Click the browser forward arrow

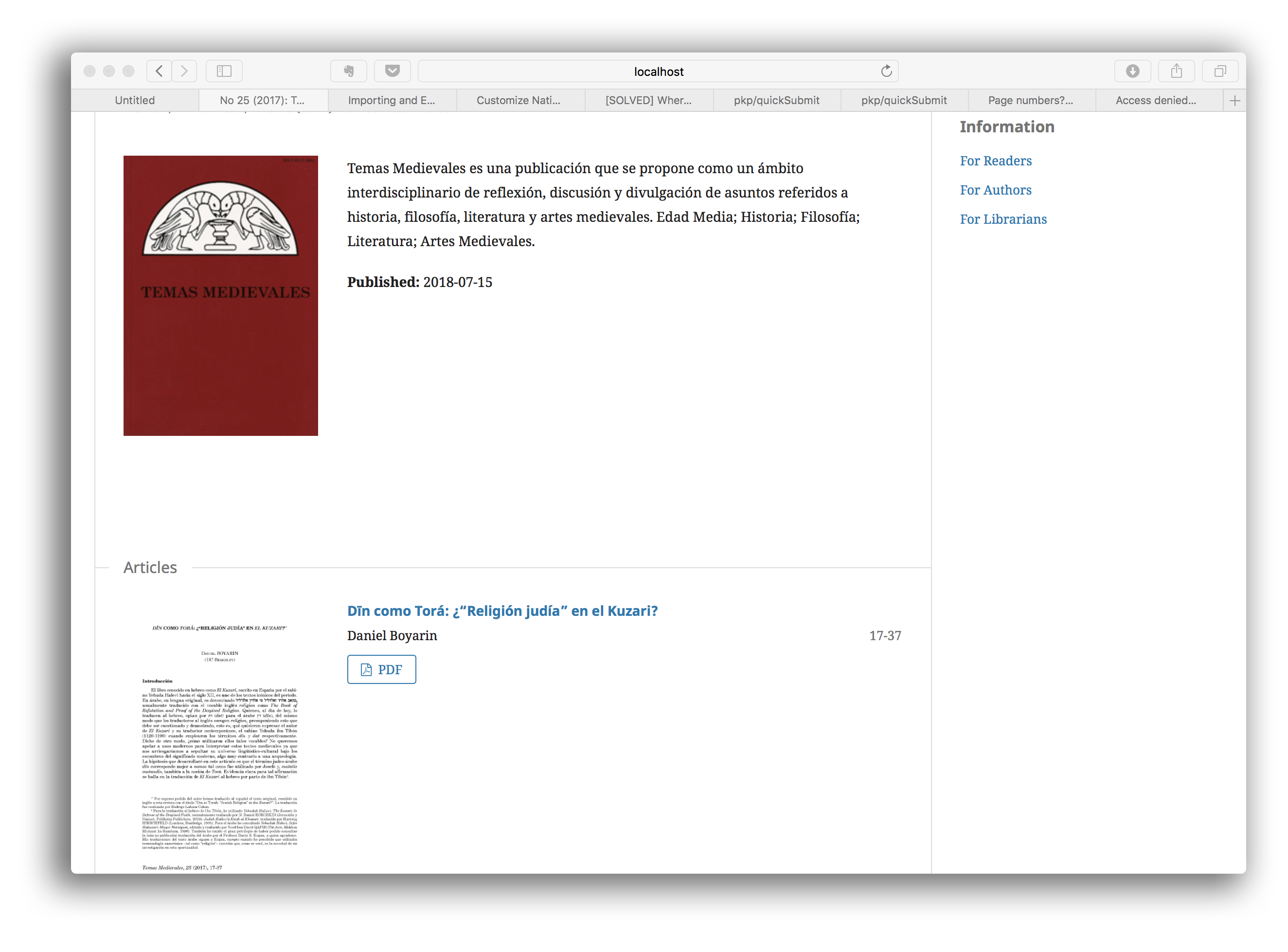pyautogui.click(x=184, y=71)
